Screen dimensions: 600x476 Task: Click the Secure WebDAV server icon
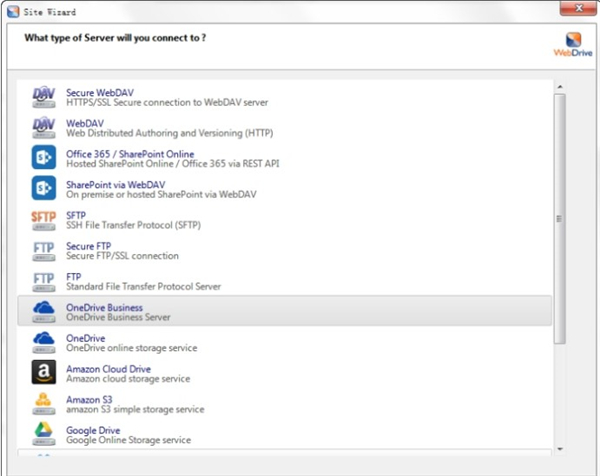click(44, 97)
